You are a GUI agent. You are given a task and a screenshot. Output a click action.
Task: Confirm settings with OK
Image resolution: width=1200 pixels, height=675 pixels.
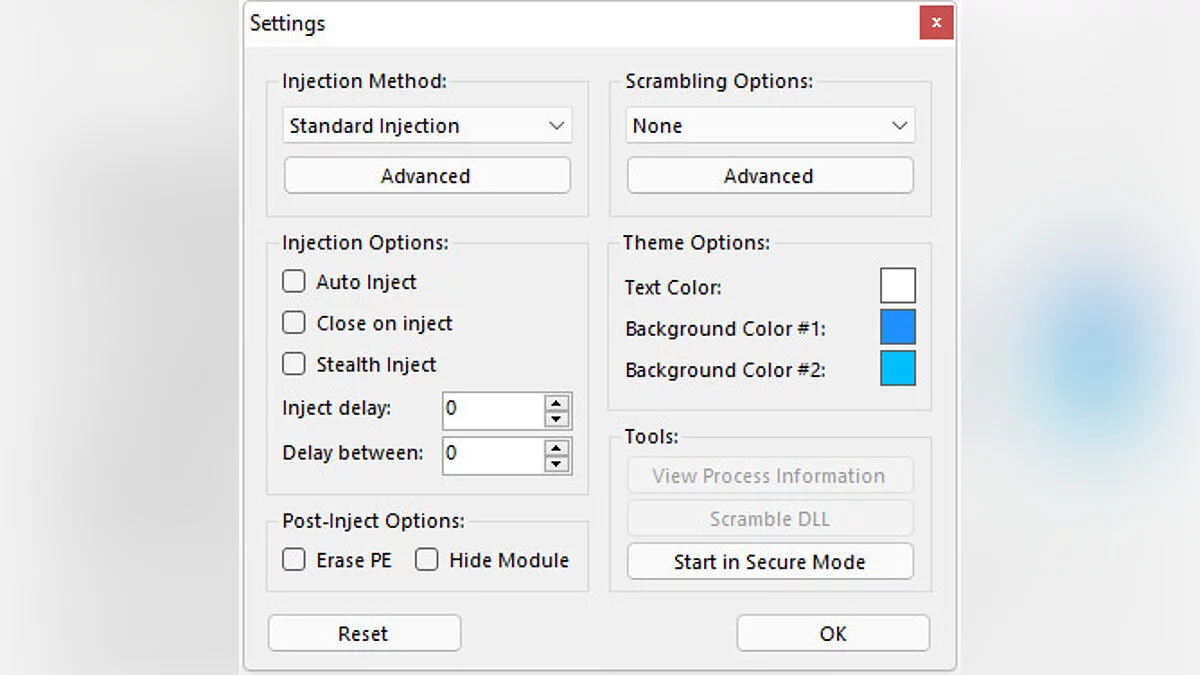[x=833, y=633]
